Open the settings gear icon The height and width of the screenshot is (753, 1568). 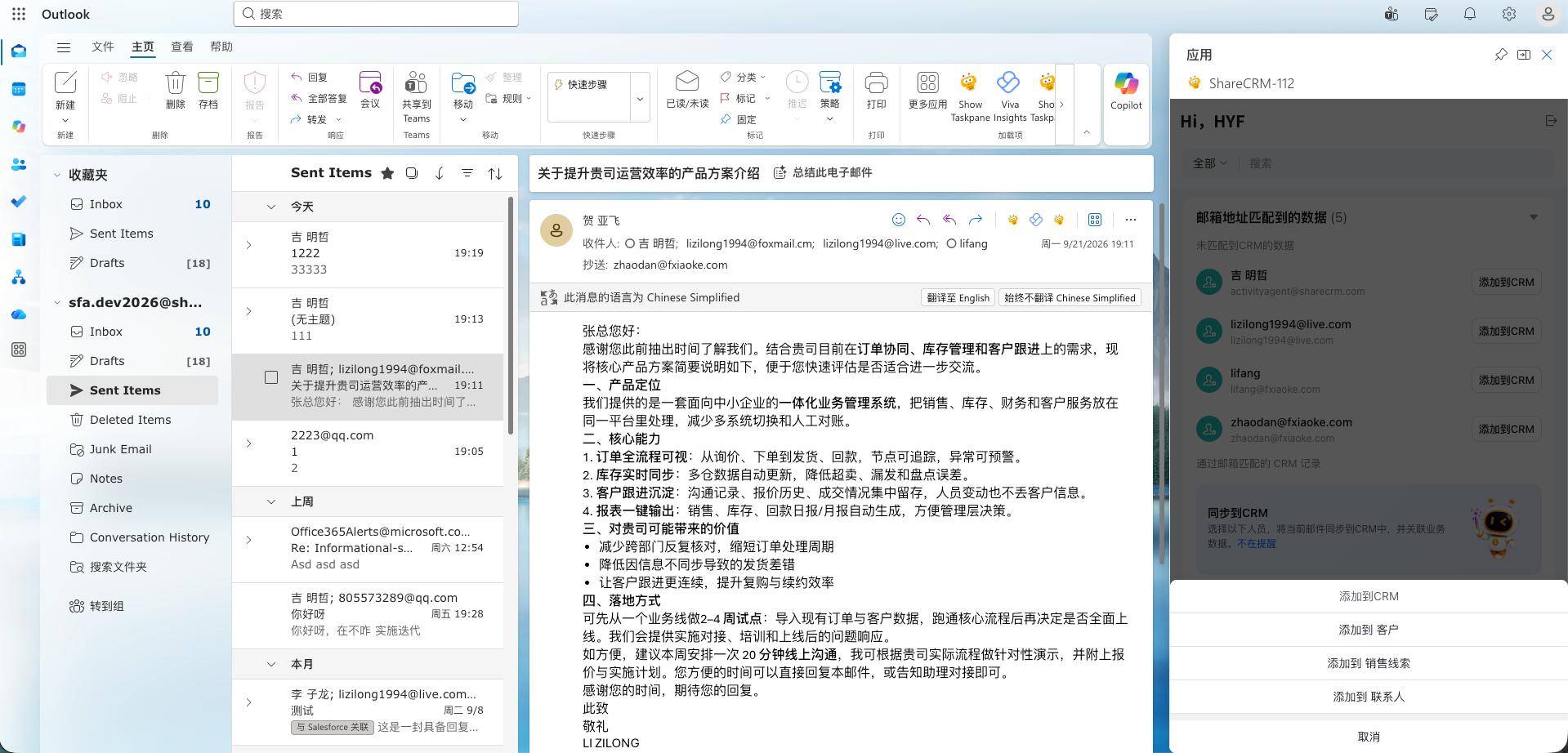[x=1508, y=14]
